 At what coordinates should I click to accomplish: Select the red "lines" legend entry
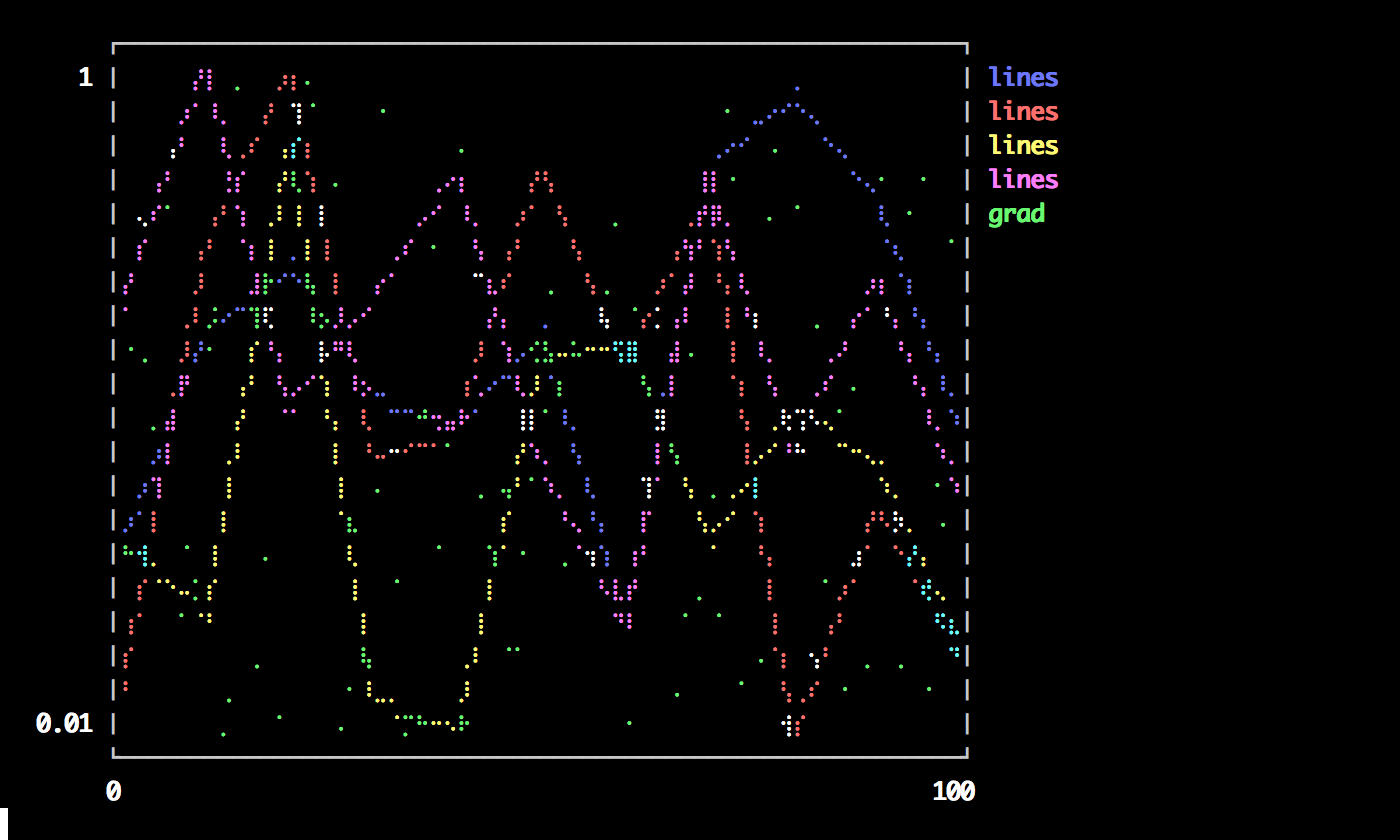click(1022, 111)
